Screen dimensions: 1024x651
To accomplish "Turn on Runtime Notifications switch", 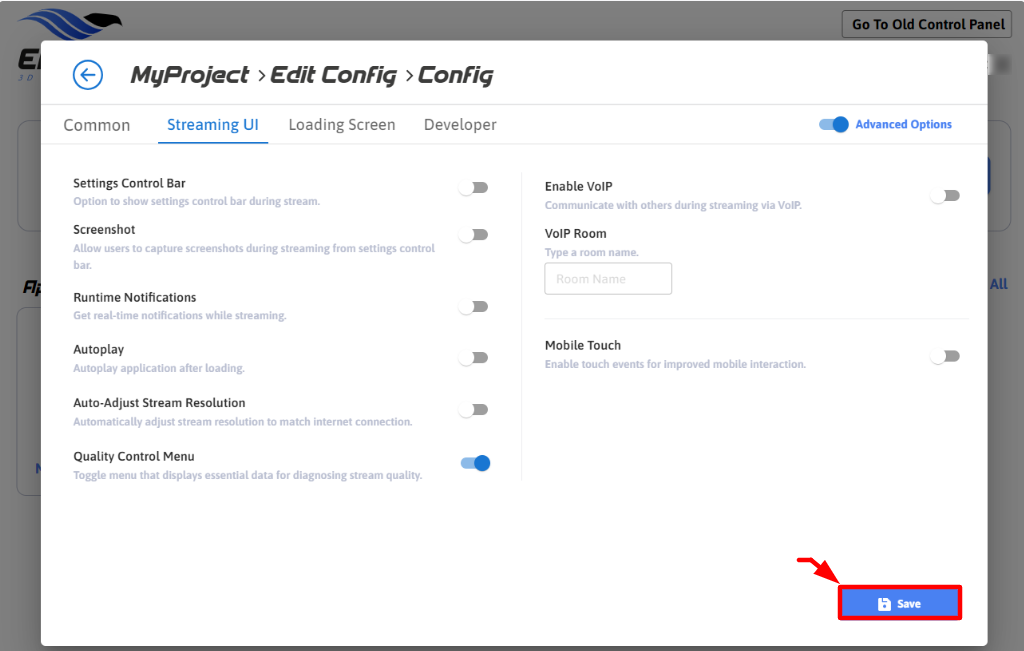I will [473, 307].
